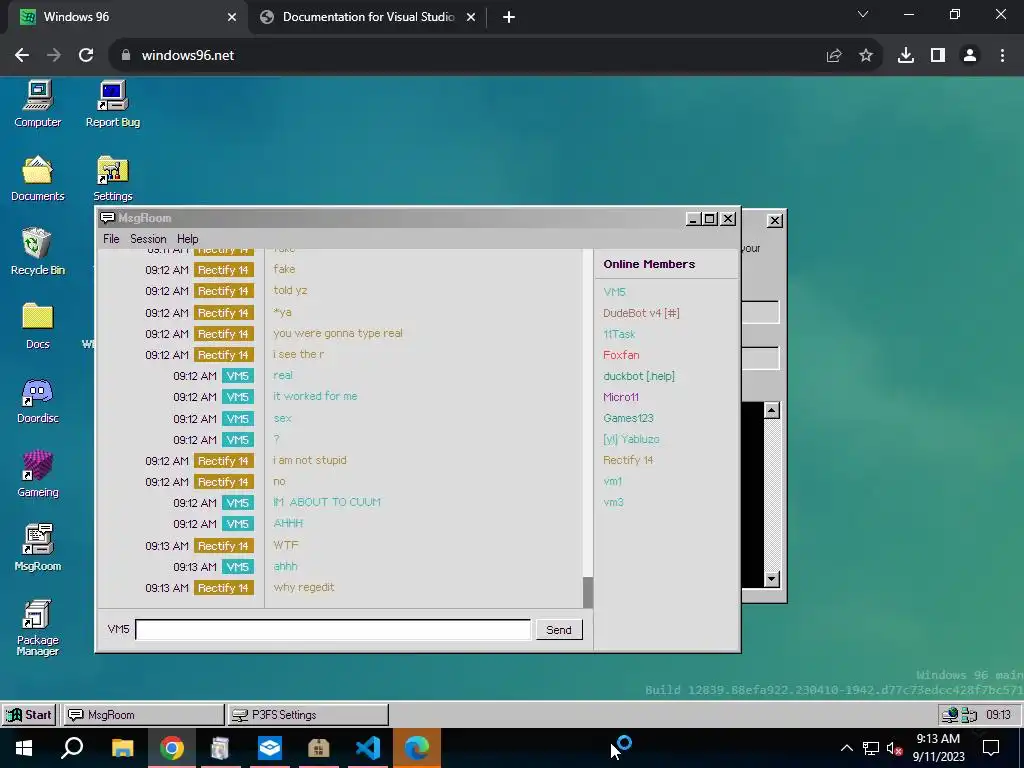Open Chrome downloads

coord(906,56)
